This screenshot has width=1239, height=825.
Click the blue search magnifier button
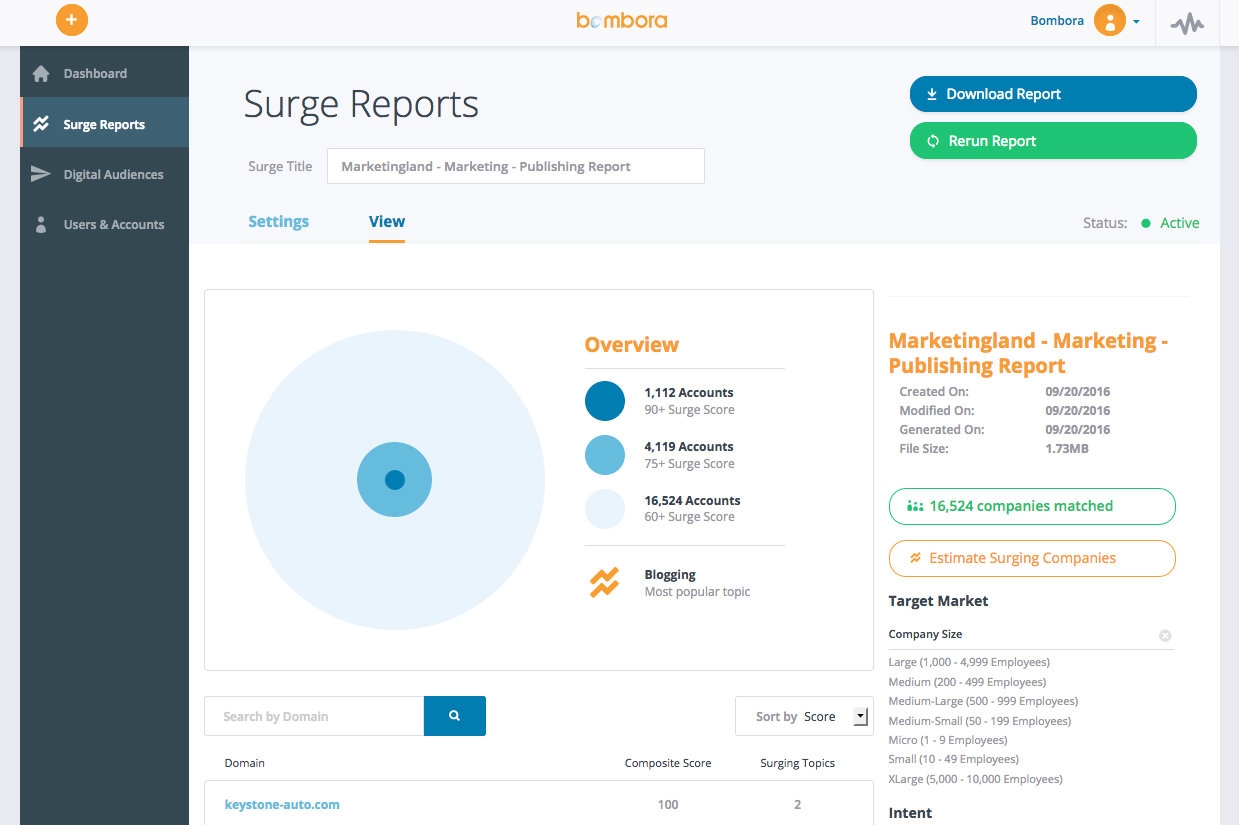455,716
